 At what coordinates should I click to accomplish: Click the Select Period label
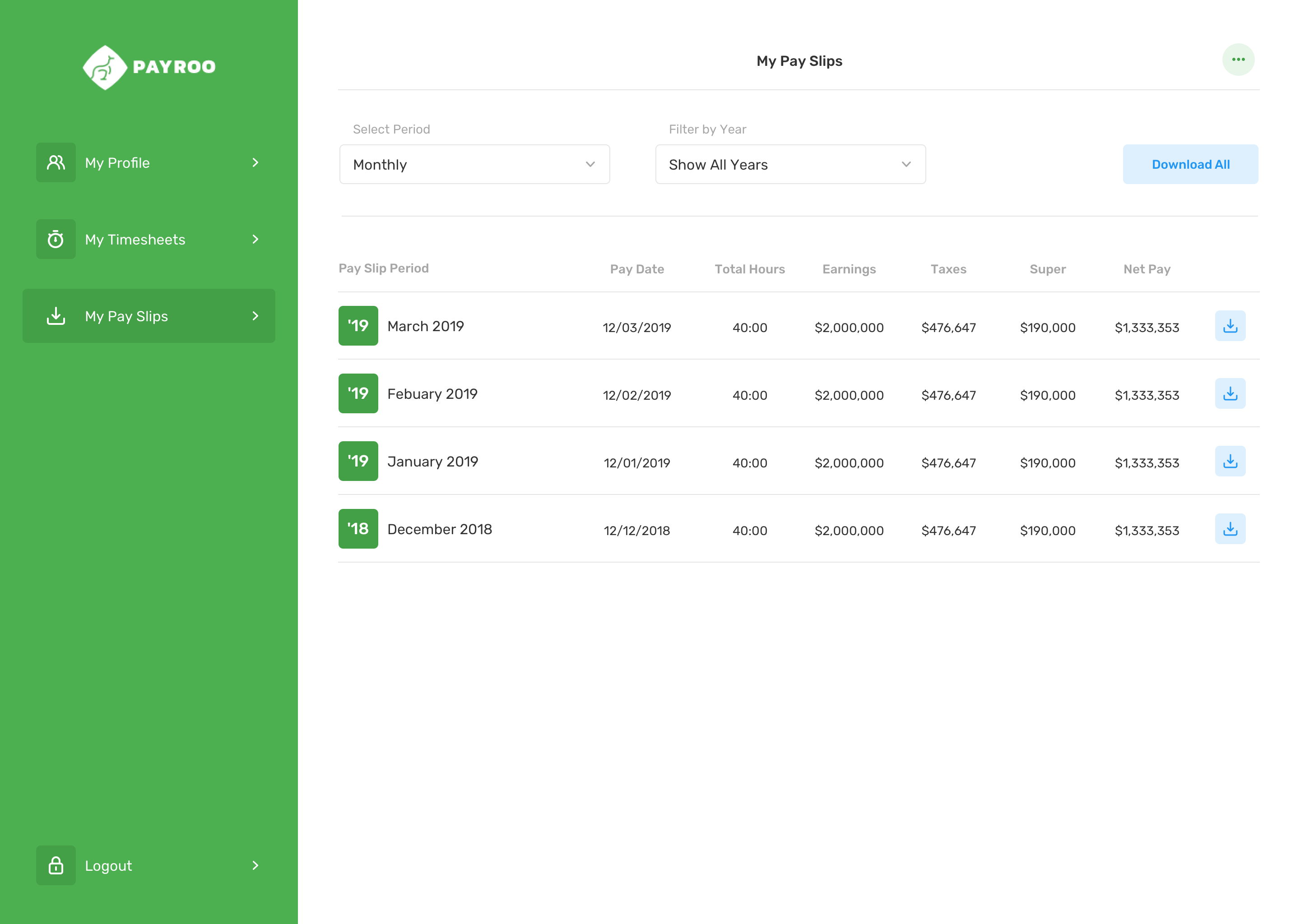(x=391, y=129)
